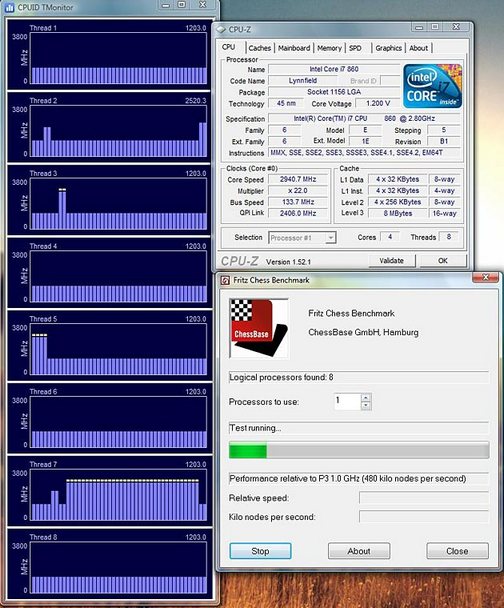Click the ChessBase logo image
Viewport: 504px width, 608px height.
coord(259,328)
